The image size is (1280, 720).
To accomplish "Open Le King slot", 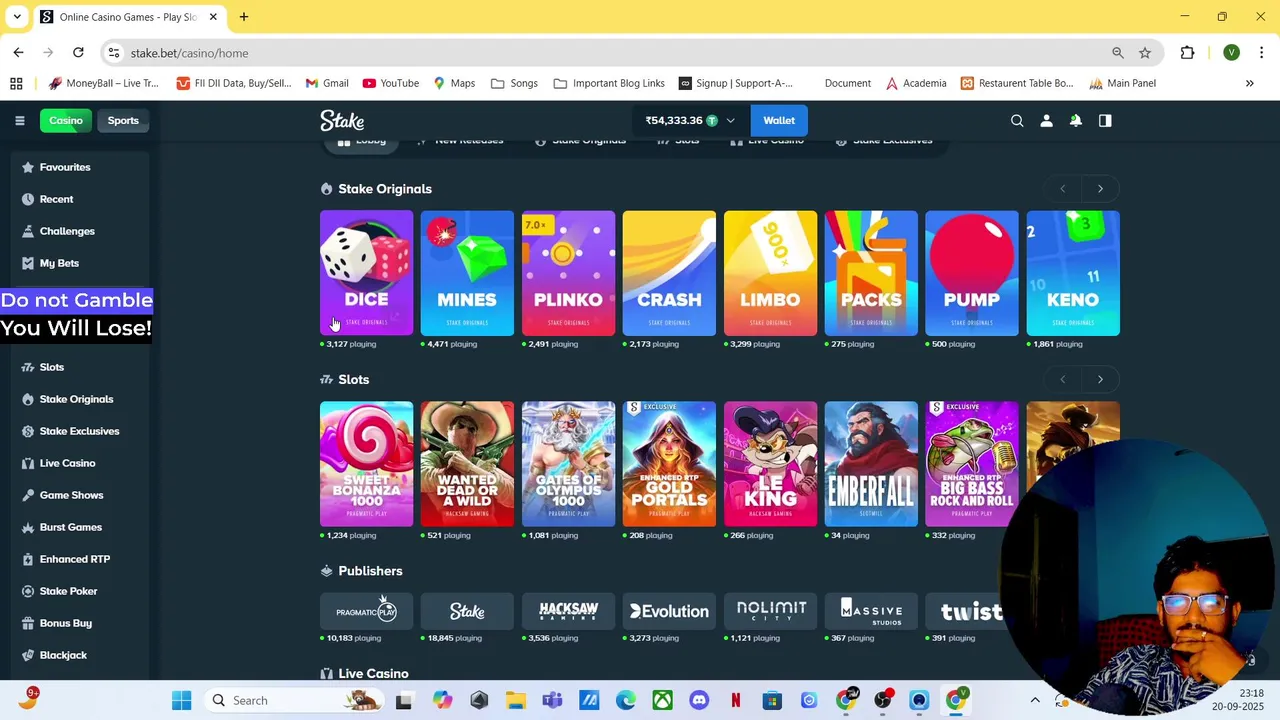I will 770,464.
